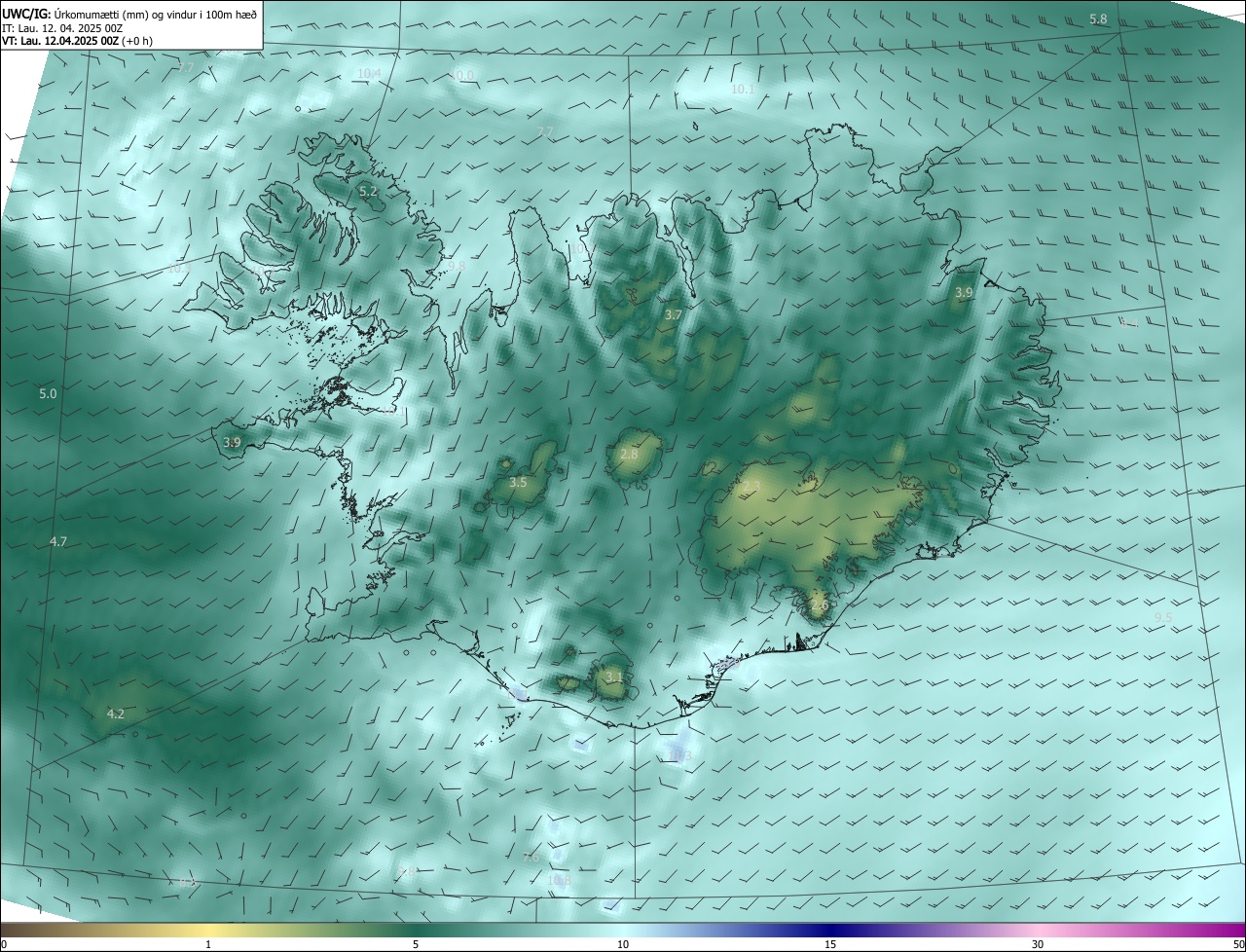This screenshot has width=1246, height=952.
Task: Click the 10.4 value label
Action: [369, 73]
